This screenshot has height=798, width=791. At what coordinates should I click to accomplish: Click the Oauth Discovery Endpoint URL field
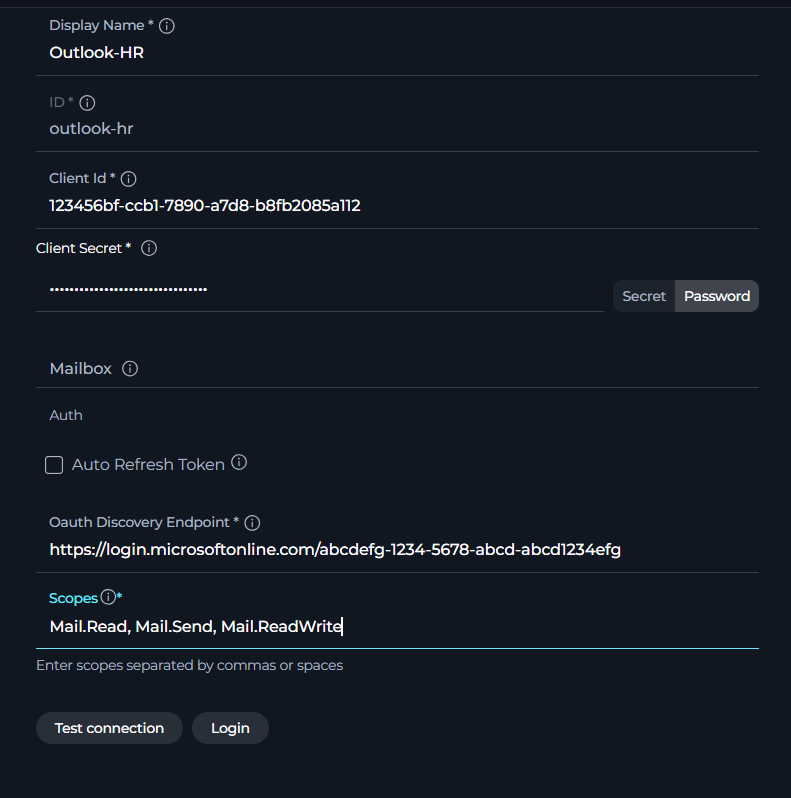point(398,550)
